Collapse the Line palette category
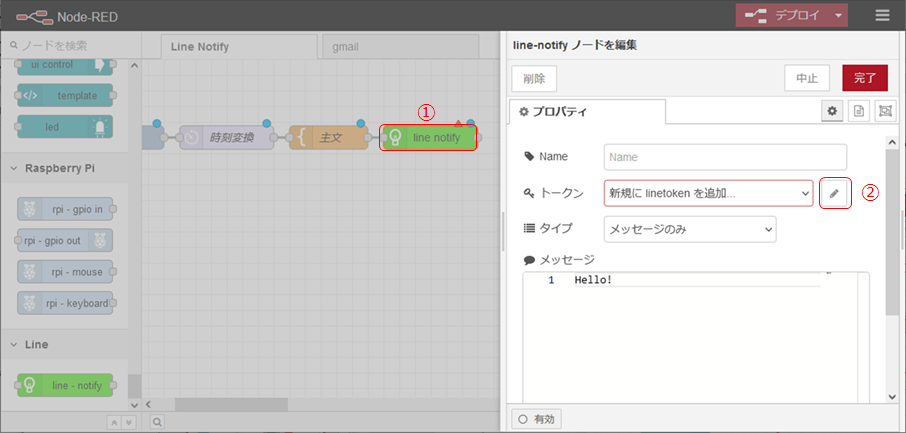The image size is (906, 433). tap(16, 344)
